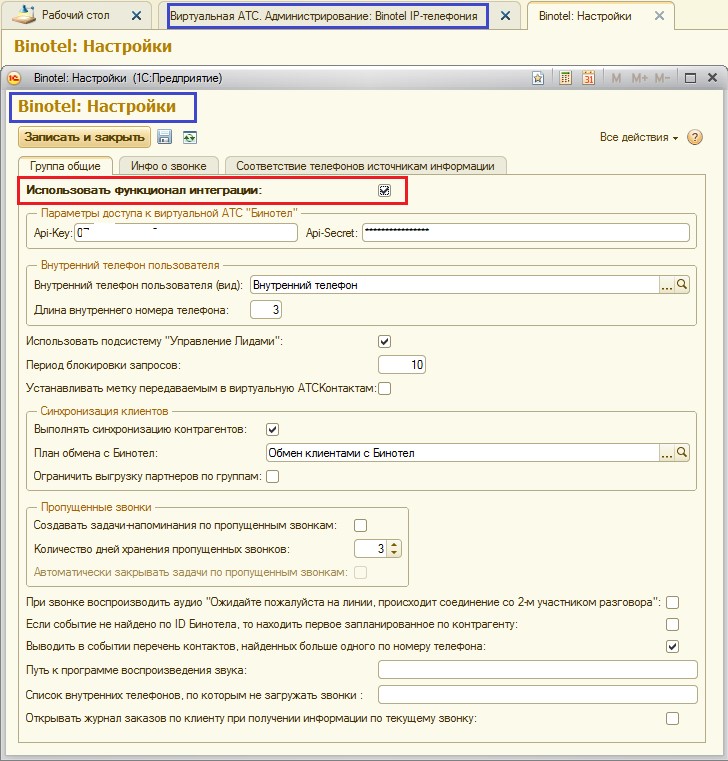728x761 pixels.
Task: Open lookup magnifier for Обмен клиентами с Бинотел
Action: pyautogui.click(x=682, y=453)
